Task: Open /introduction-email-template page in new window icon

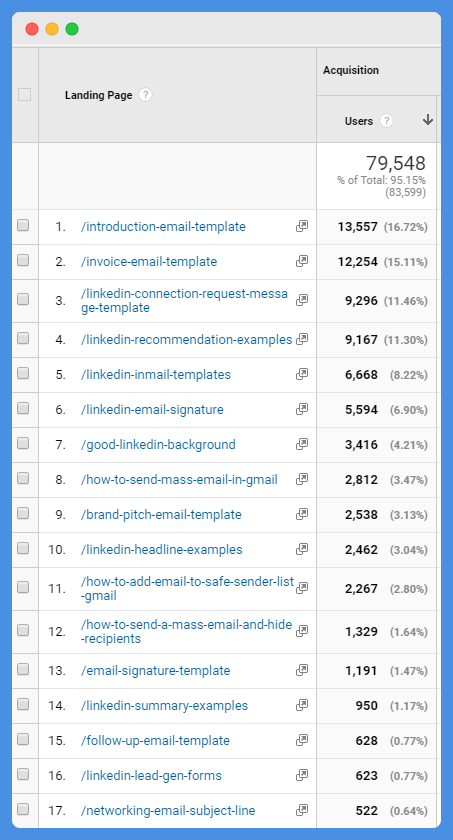Action: (x=302, y=226)
